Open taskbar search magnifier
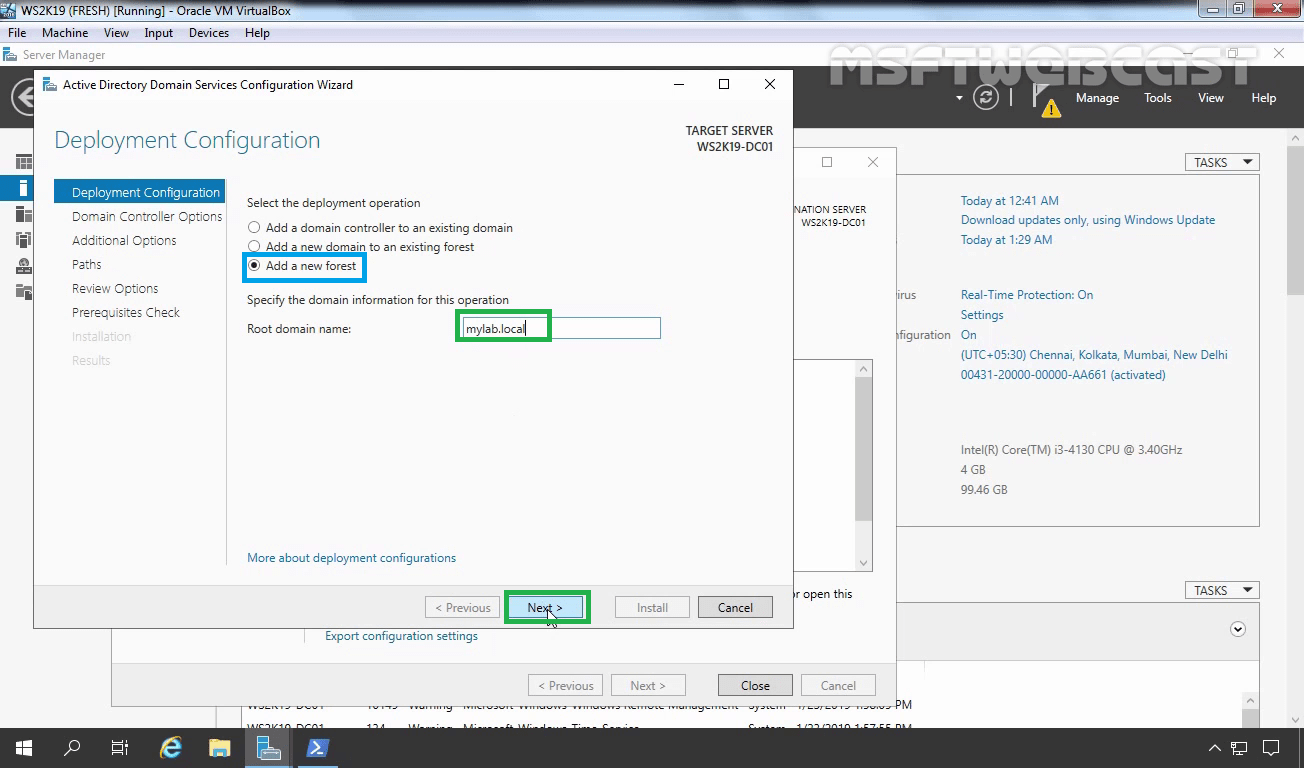This screenshot has height=768, width=1304. (72, 747)
